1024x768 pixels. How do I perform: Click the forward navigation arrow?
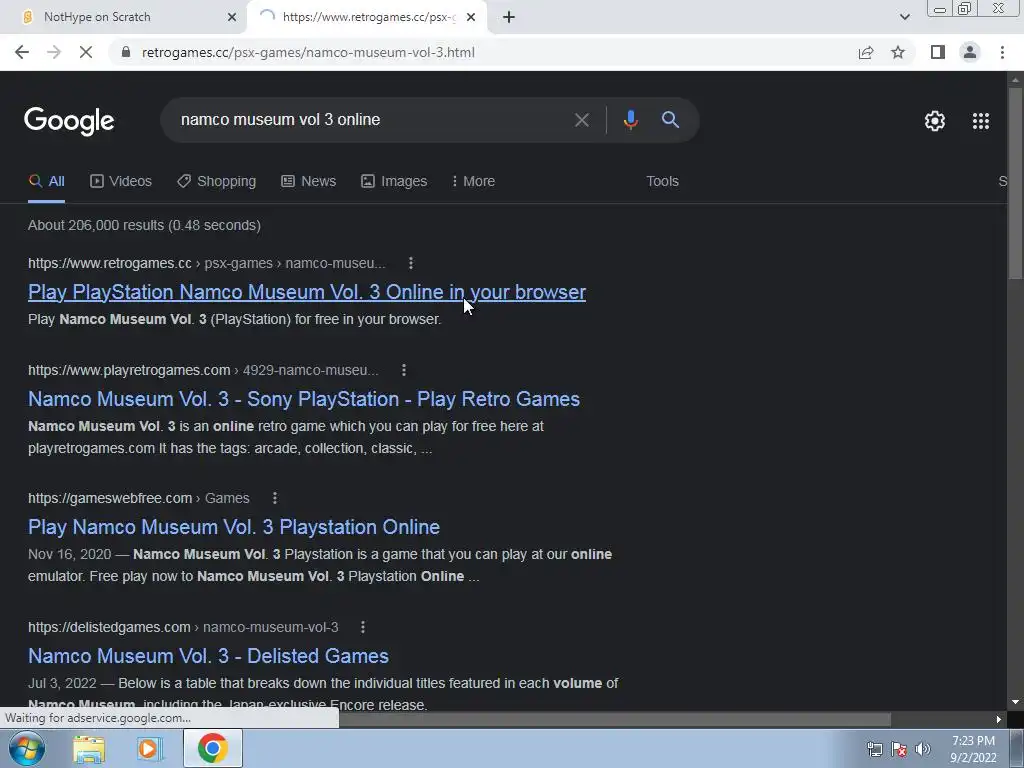click(x=54, y=52)
